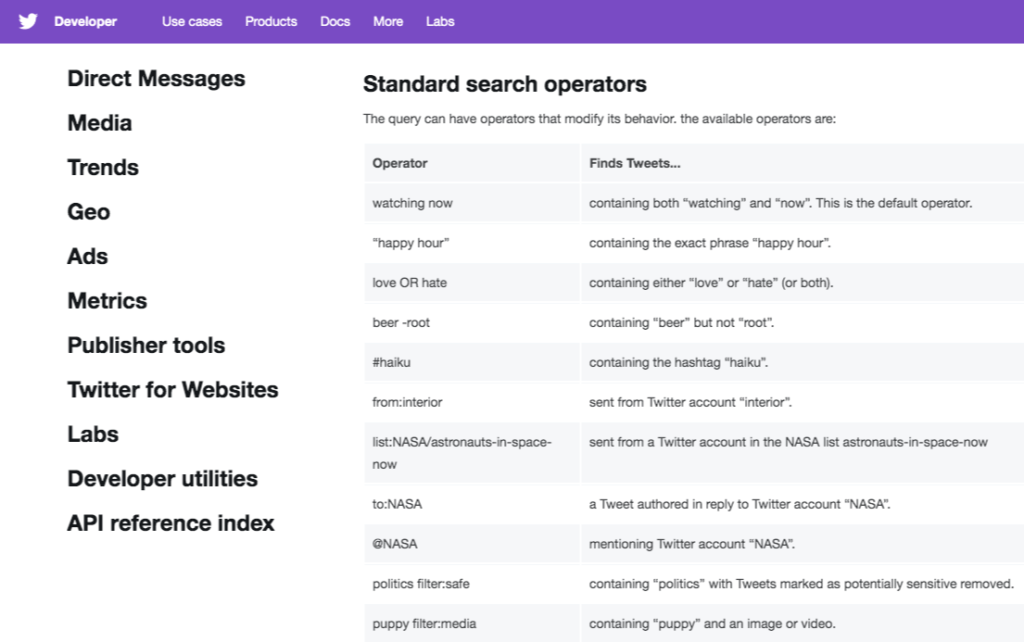The height and width of the screenshot is (642, 1024).
Task: Select the 'puppy filter:media' operator cell
Action: pyautogui.click(x=472, y=624)
